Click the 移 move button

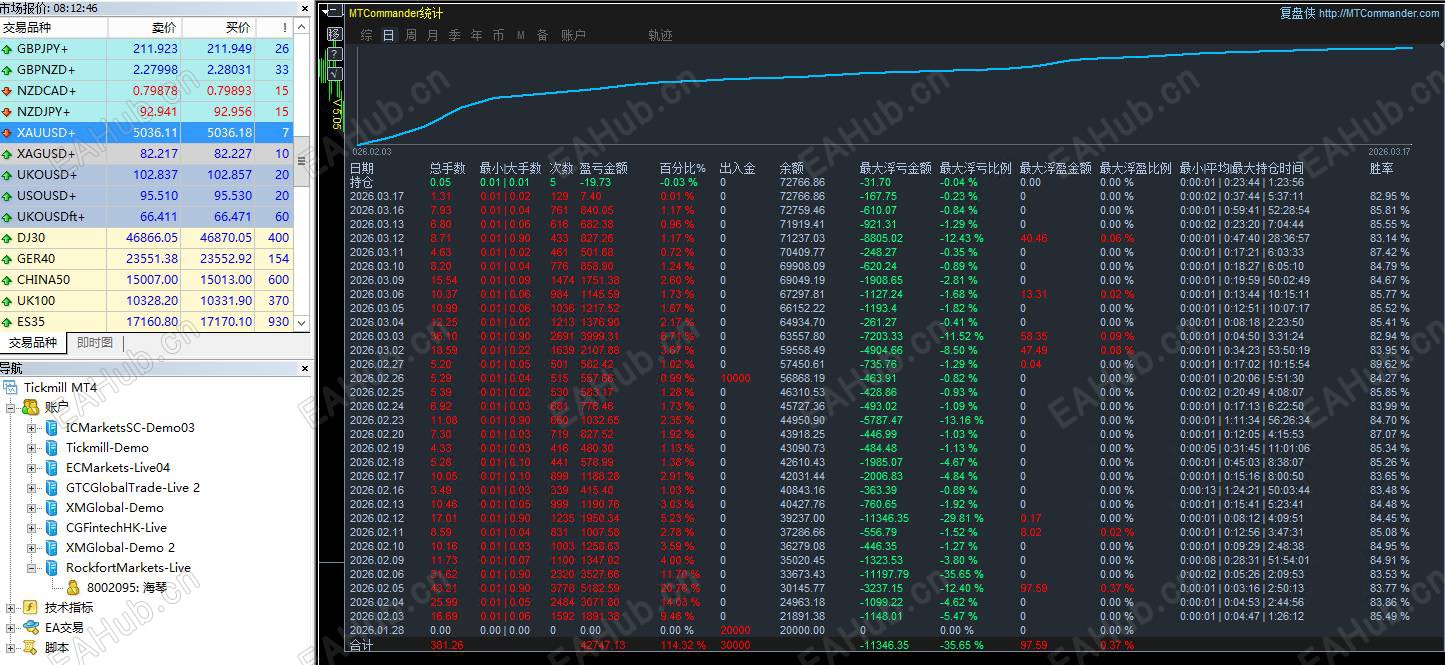[x=334, y=34]
